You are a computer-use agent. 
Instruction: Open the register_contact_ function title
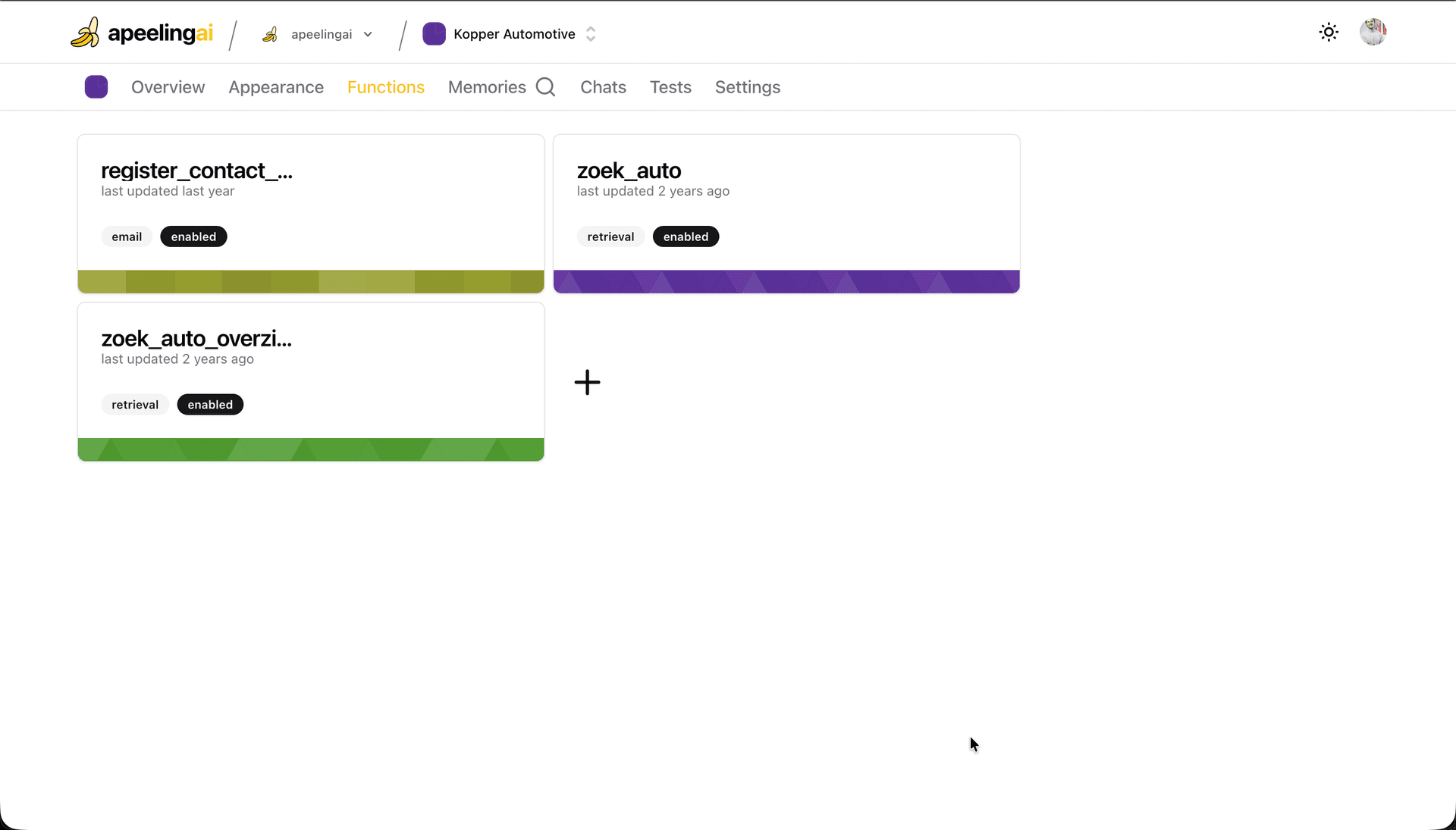[196, 171]
